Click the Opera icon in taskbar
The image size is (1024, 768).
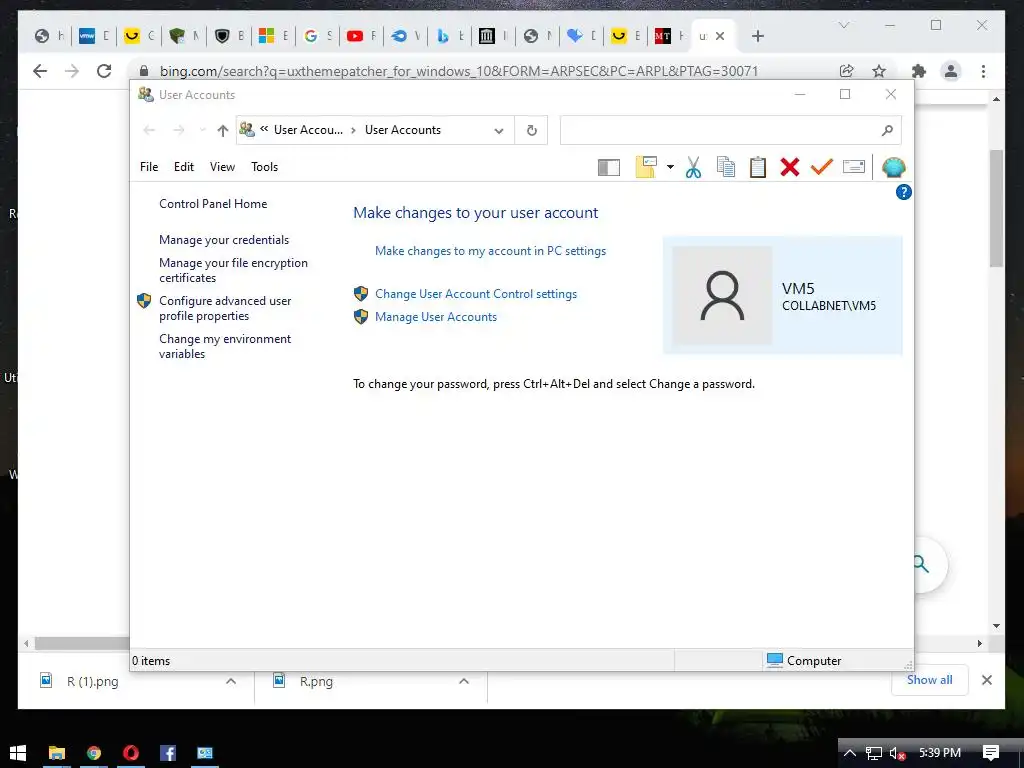coord(131,752)
